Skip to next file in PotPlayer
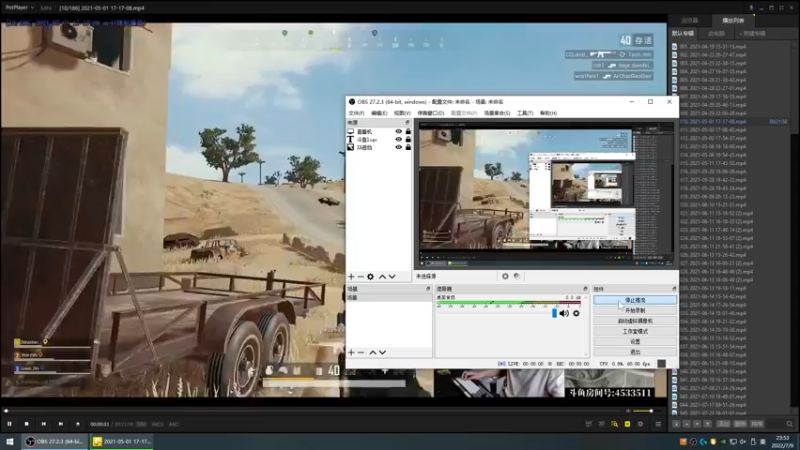This screenshot has height=450, width=800. pyautogui.click(x=61, y=424)
